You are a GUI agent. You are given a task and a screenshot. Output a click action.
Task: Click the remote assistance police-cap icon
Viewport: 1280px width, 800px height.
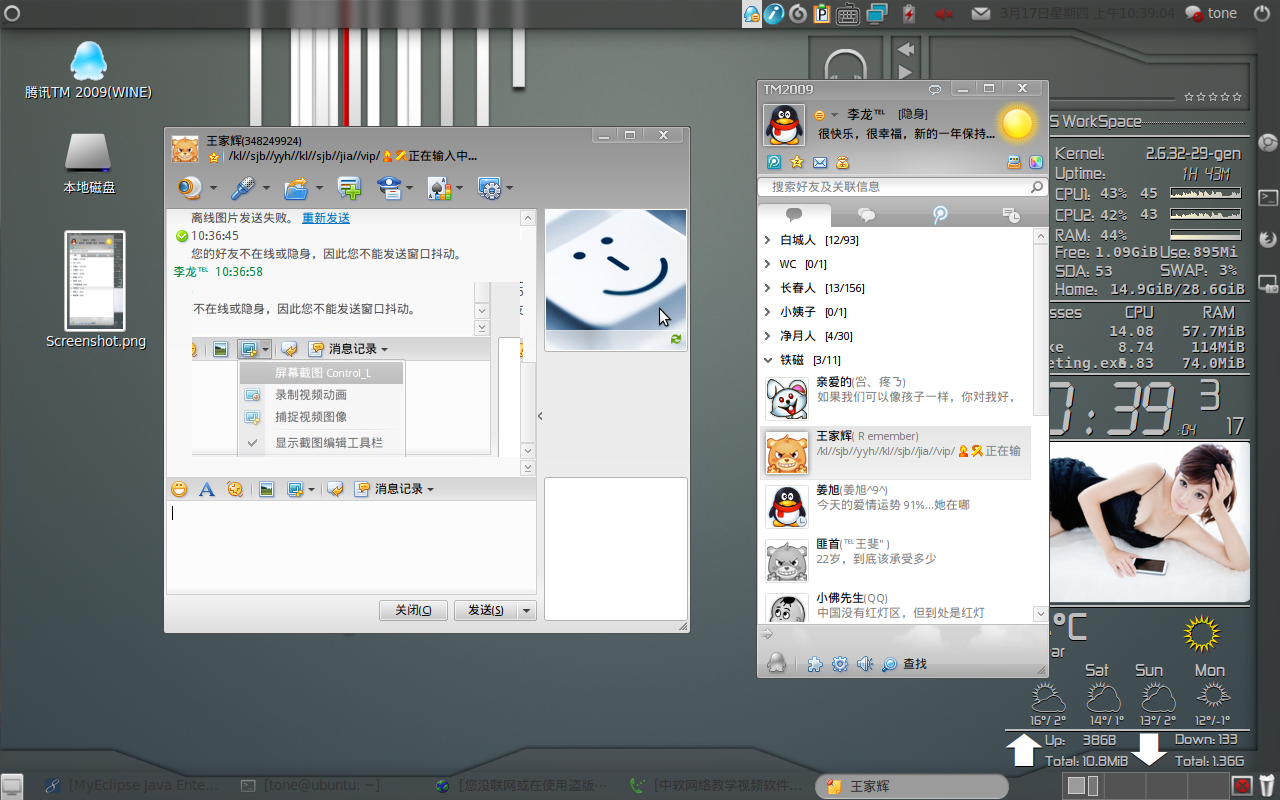(x=388, y=188)
